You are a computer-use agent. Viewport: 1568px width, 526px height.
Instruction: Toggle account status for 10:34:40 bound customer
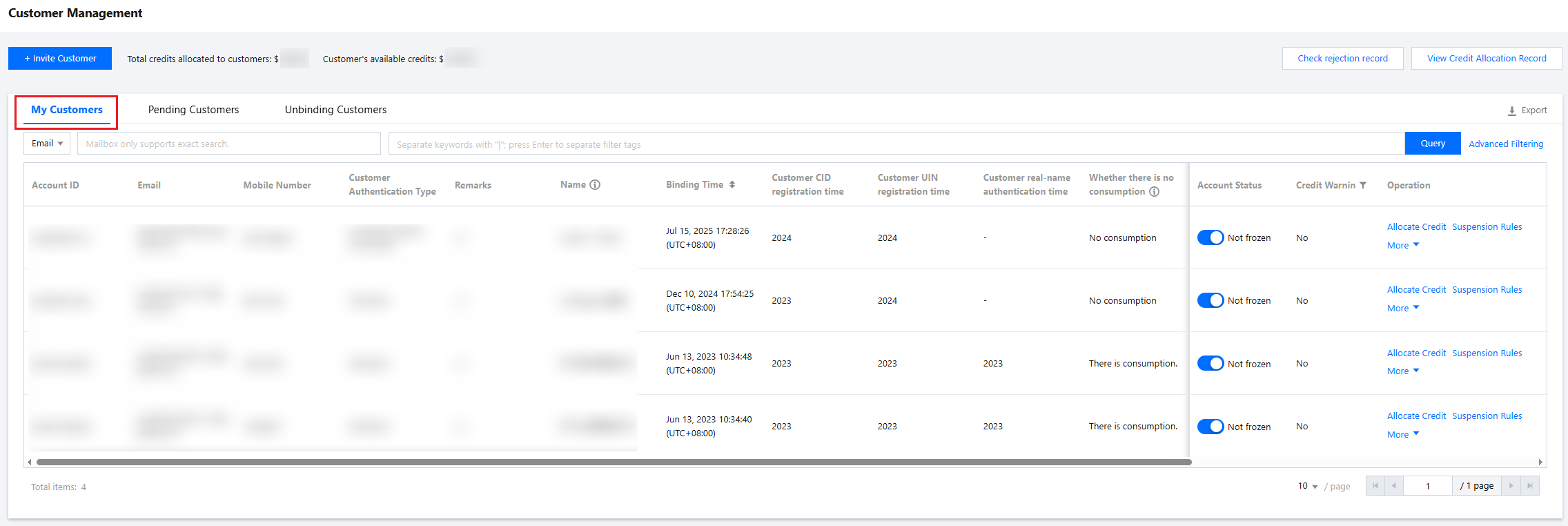click(1211, 427)
